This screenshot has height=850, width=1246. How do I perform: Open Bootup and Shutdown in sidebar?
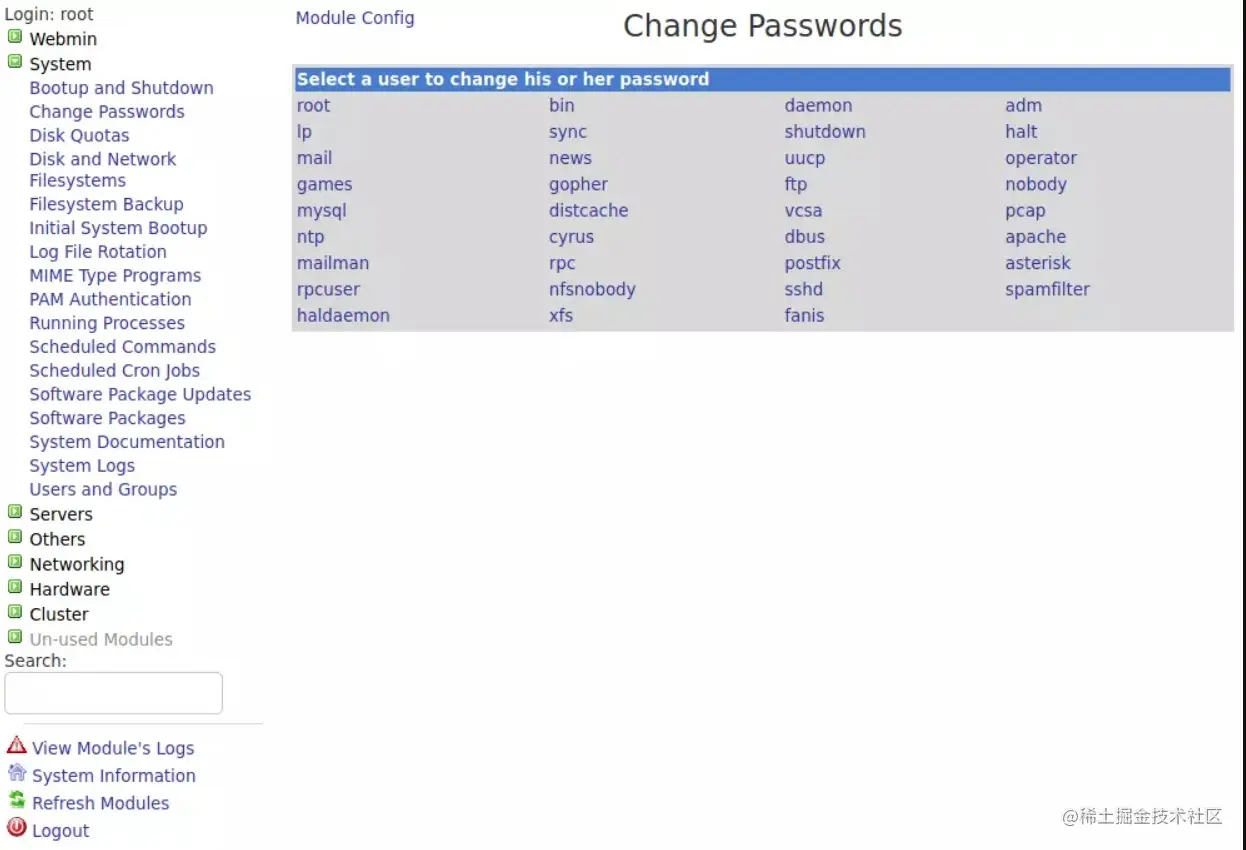click(121, 88)
